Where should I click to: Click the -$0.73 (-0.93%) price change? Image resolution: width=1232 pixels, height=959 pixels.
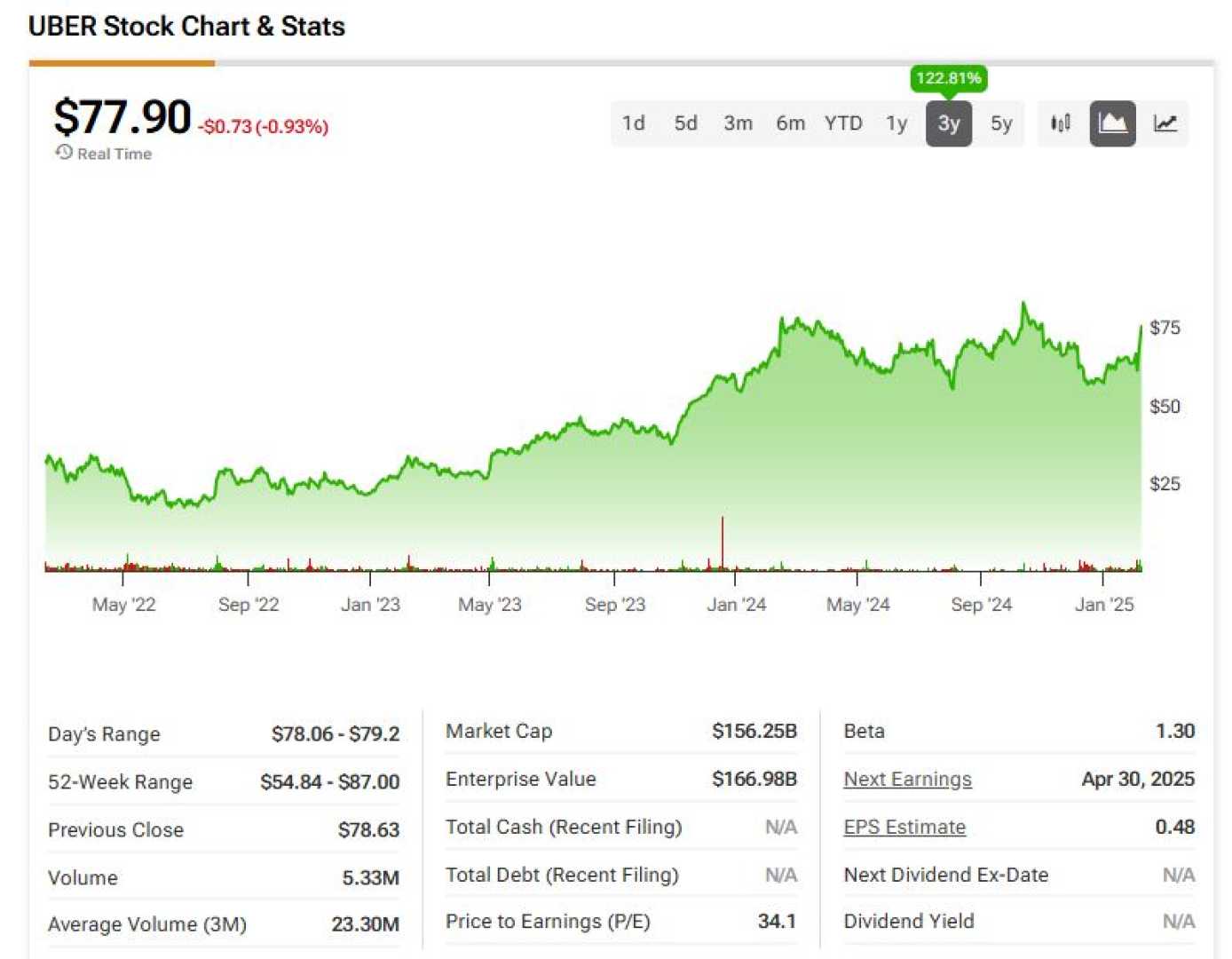264,126
